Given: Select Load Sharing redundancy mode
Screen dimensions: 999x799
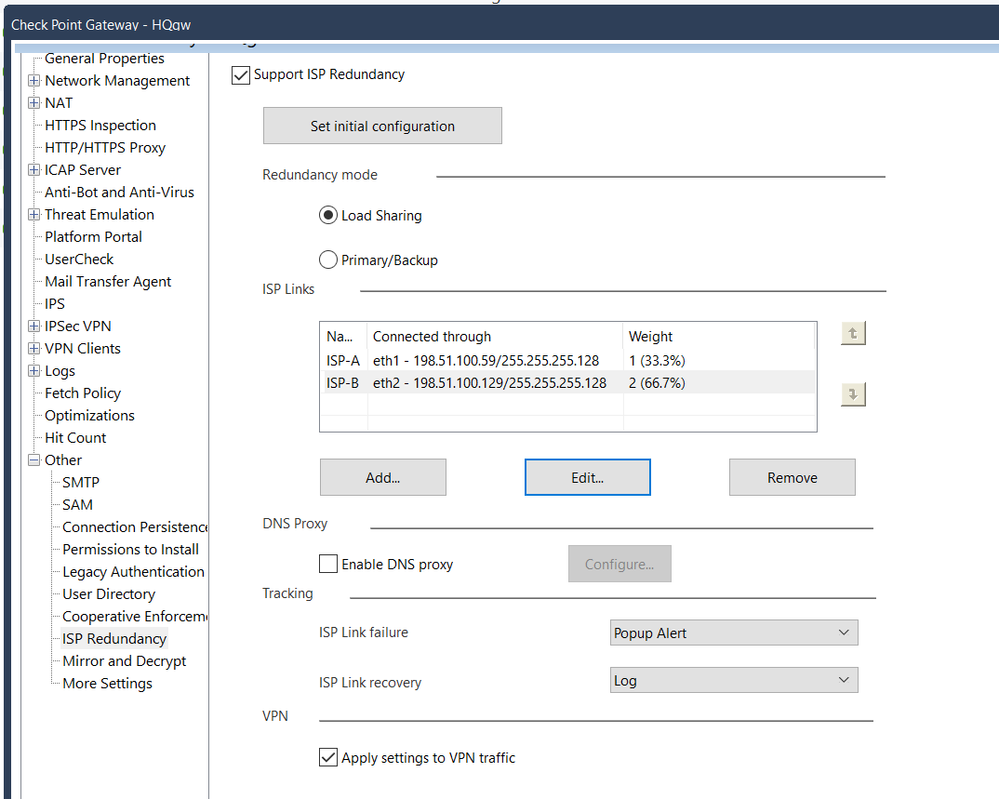Looking at the screenshot, I should [327, 215].
